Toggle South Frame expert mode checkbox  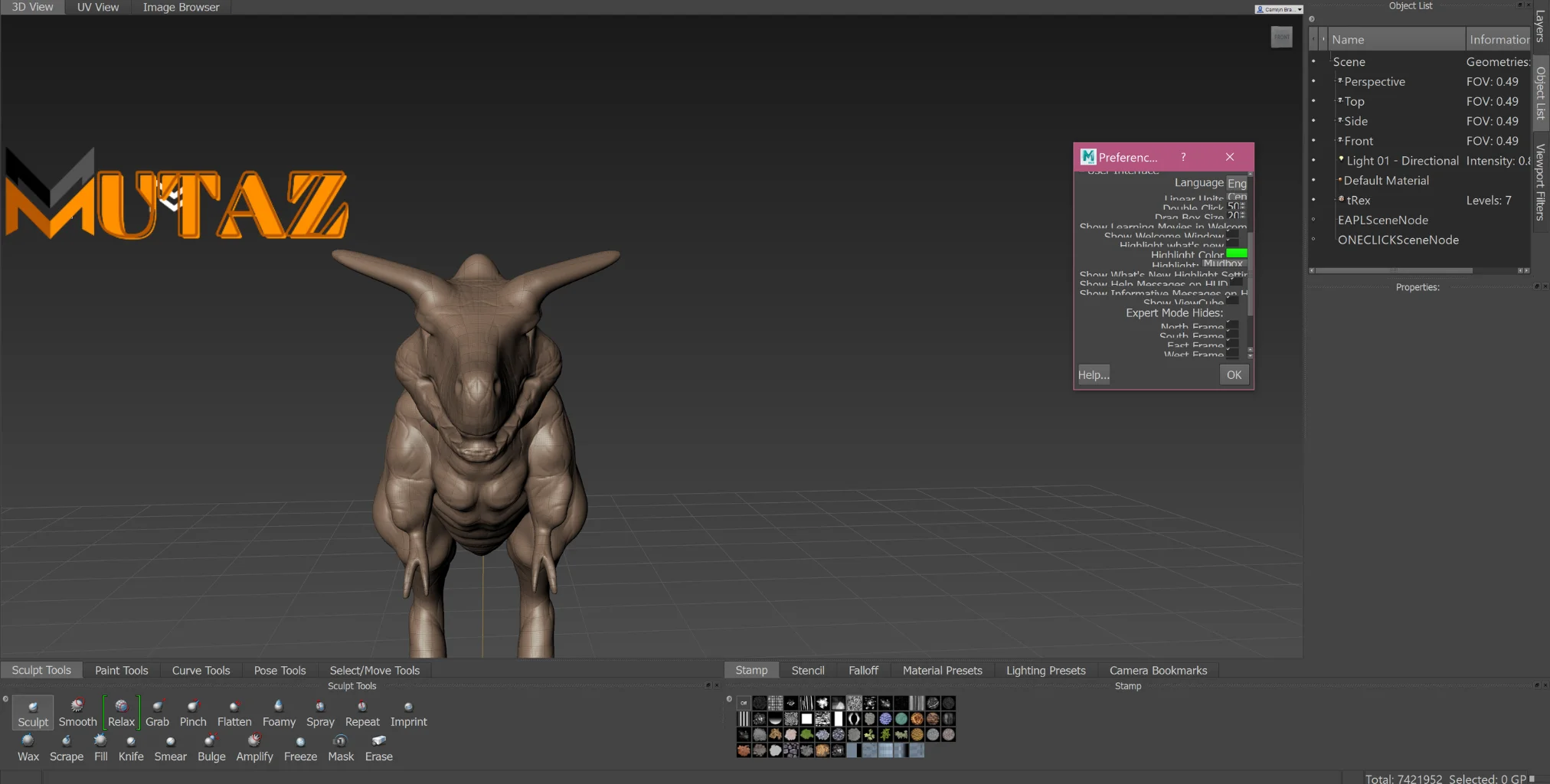[1231, 335]
